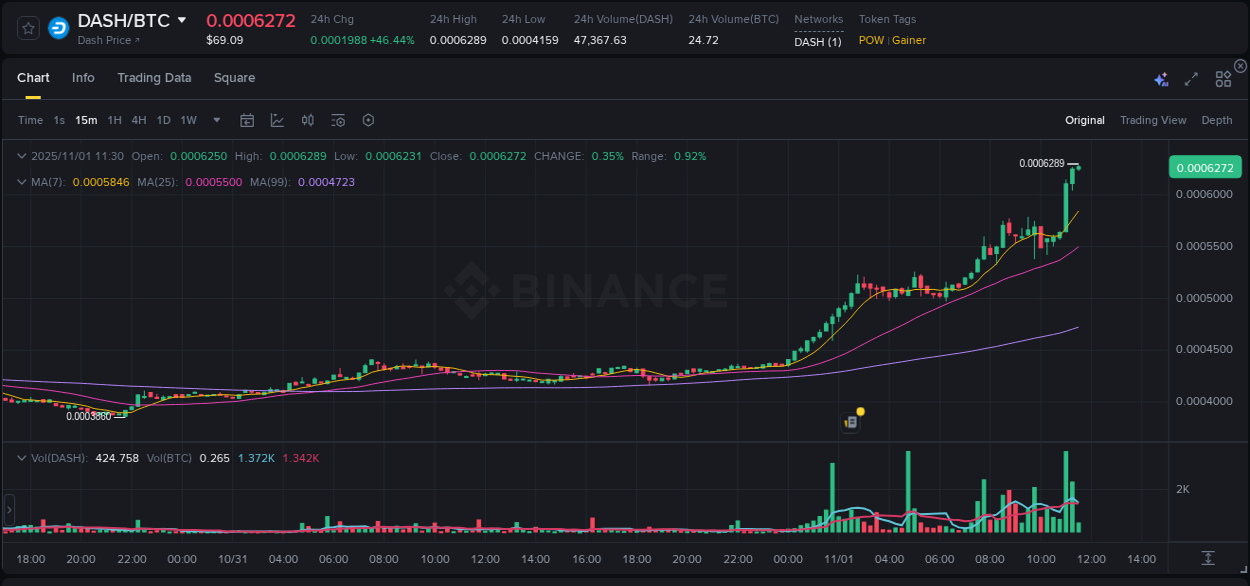Open chart settings via the hexagon icon
1250x586 pixels.
368,120
